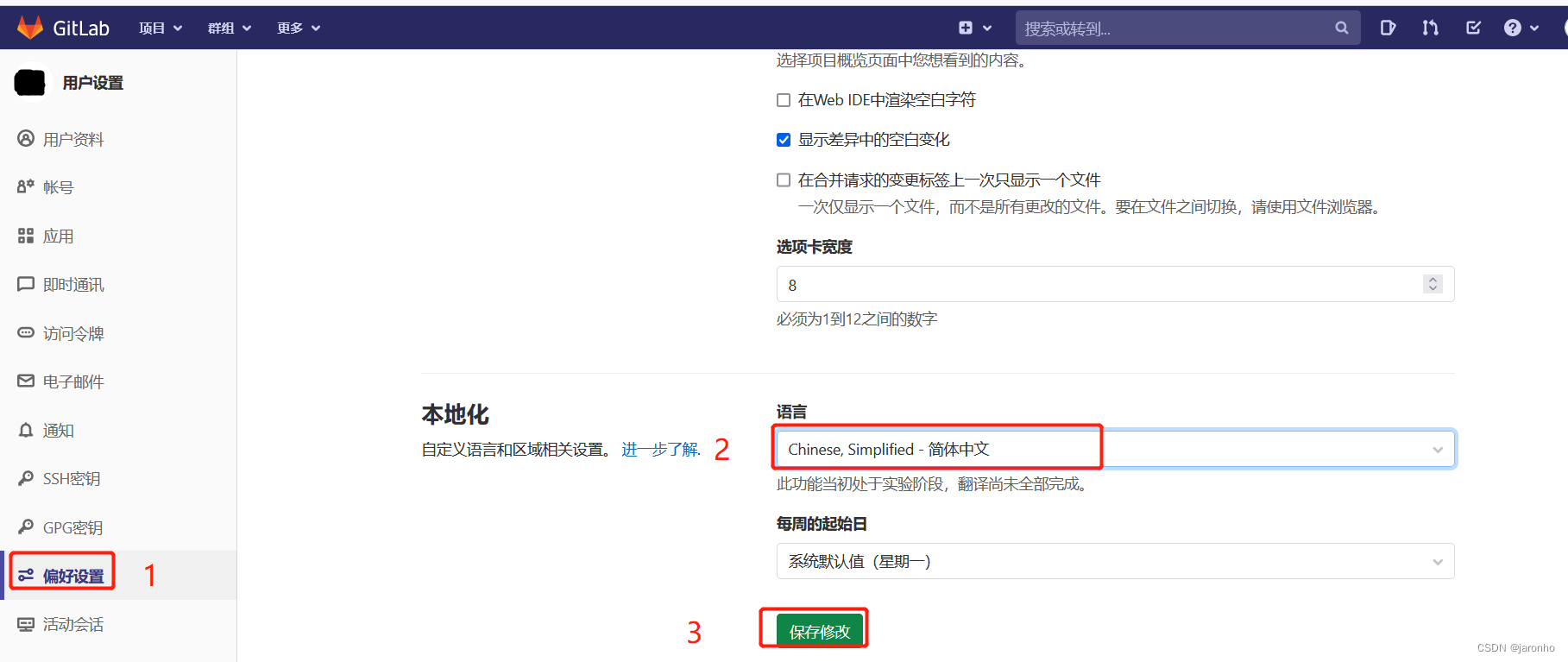
Task: Click the 访问令牌 token icon
Action: click(x=26, y=332)
